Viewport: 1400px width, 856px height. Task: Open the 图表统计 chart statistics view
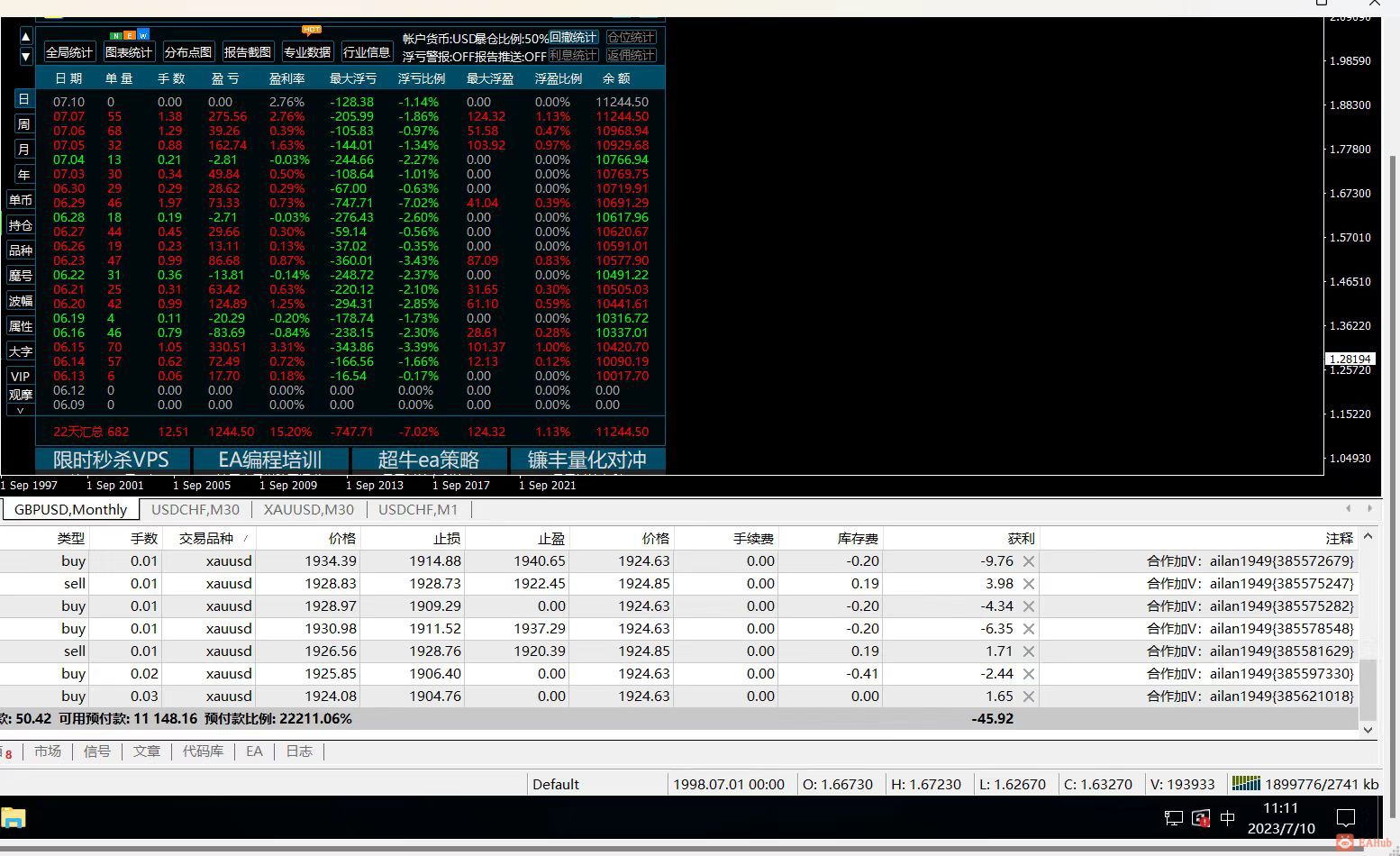[129, 52]
